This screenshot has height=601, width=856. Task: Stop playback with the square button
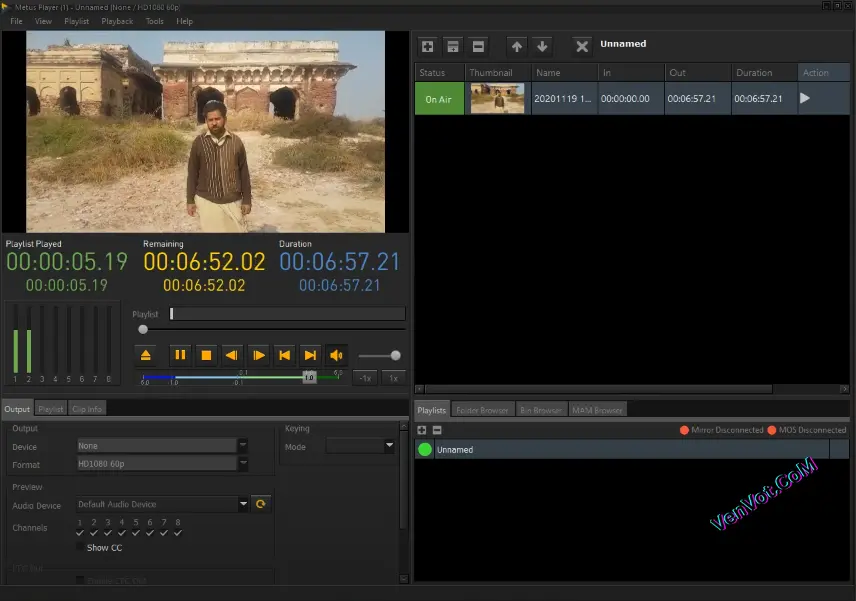pos(206,355)
